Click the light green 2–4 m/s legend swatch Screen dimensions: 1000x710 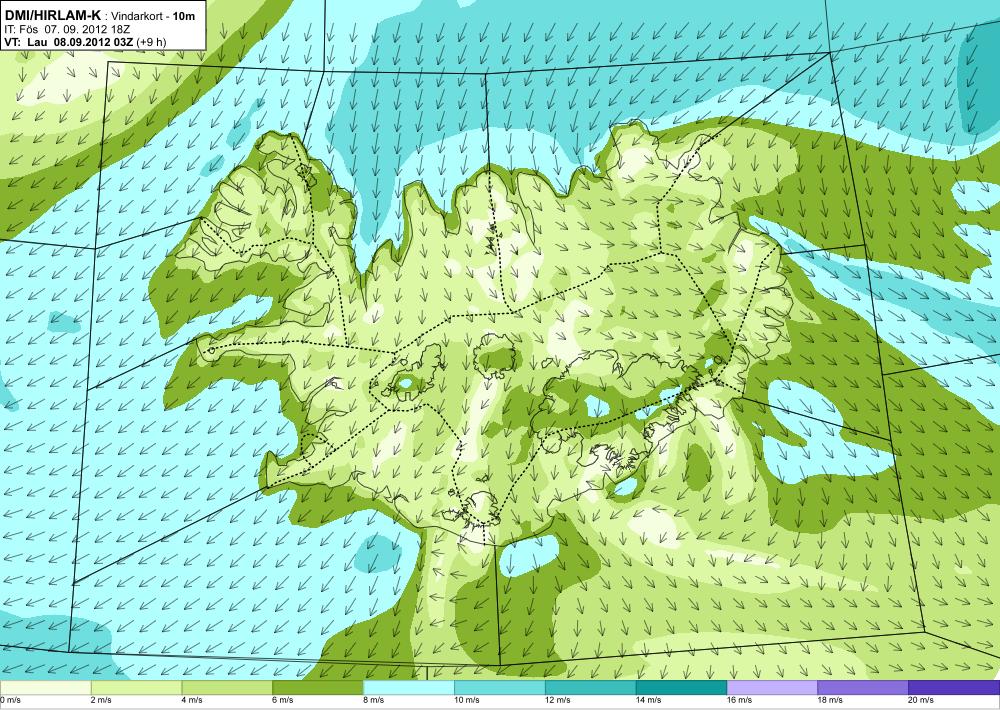pos(136,688)
